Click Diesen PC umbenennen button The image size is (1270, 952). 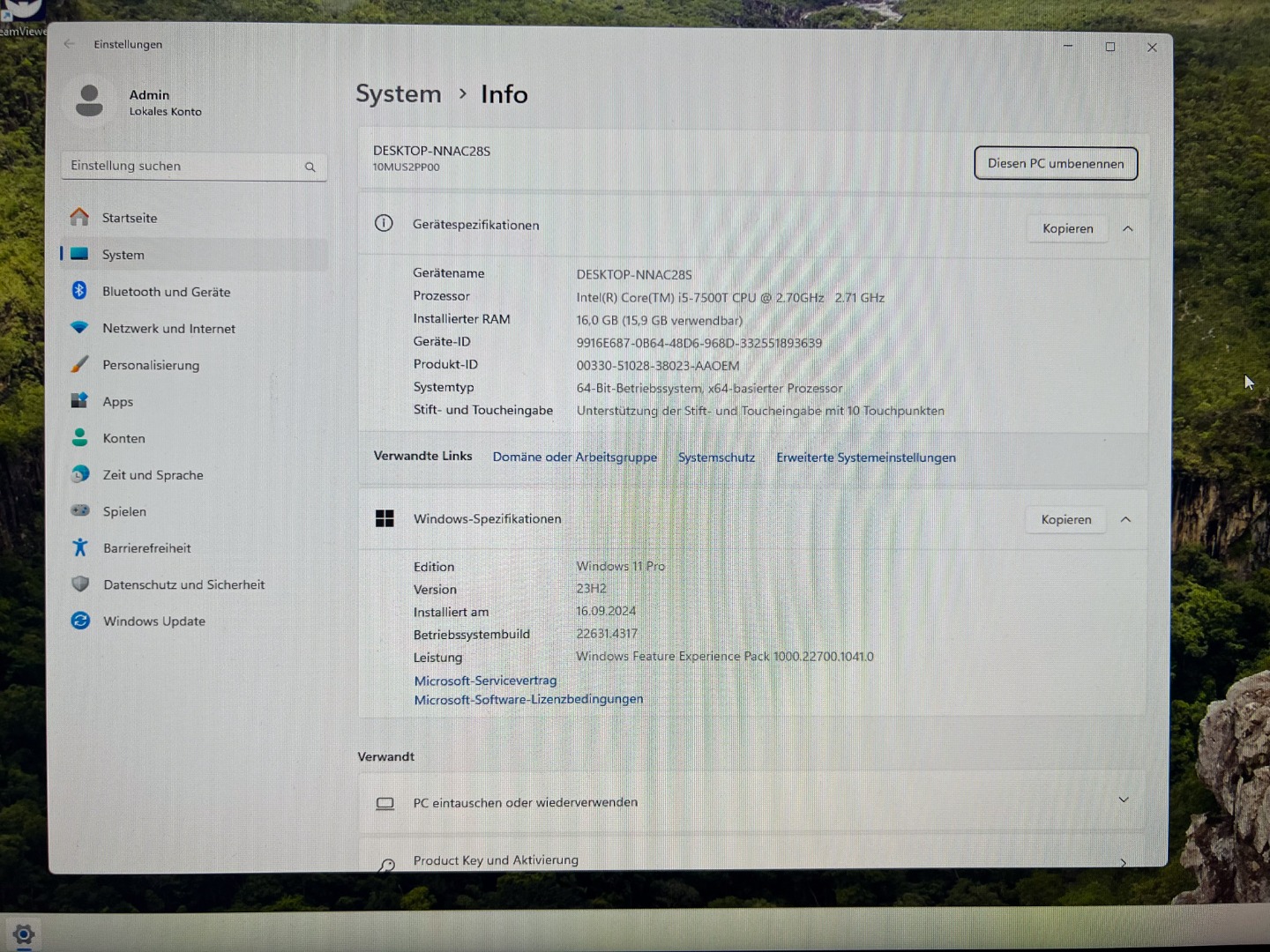[1056, 163]
